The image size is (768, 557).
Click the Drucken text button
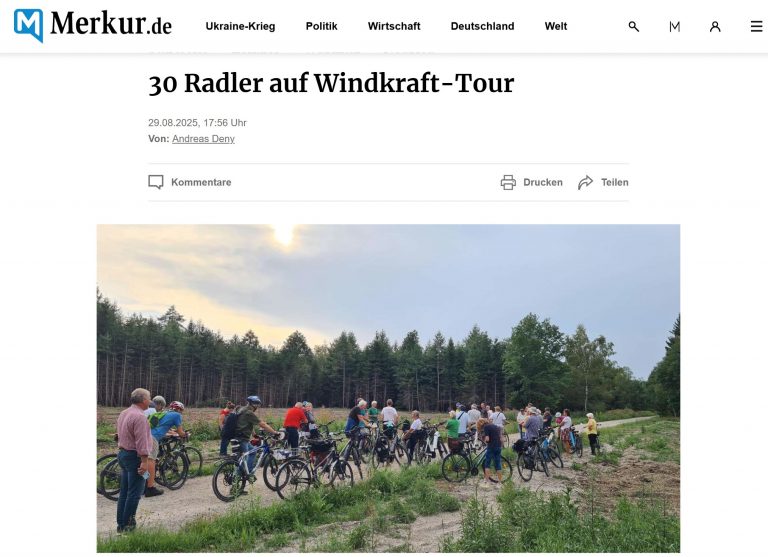pyautogui.click(x=543, y=182)
